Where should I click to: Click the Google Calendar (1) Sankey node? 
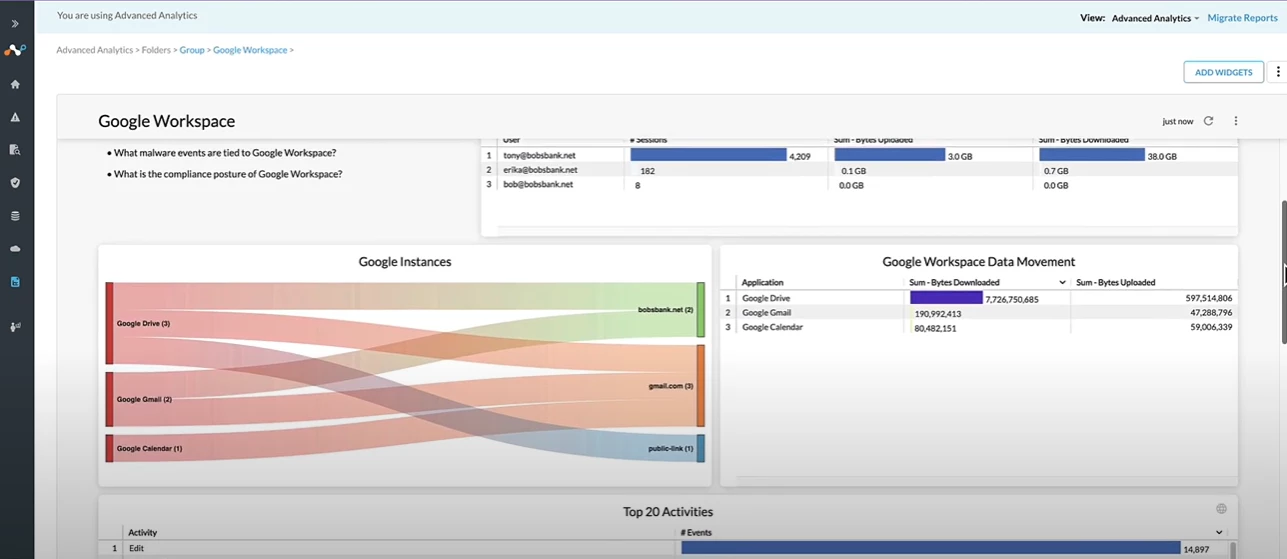(110, 448)
